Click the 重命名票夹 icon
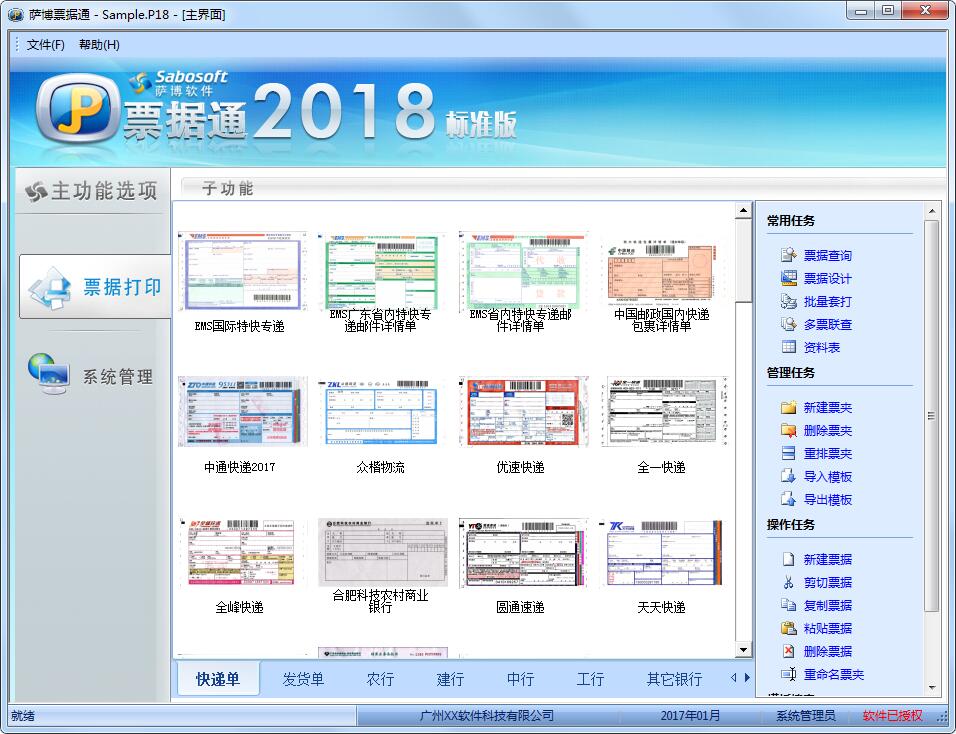This screenshot has height=734, width=956. [x=788, y=674]
